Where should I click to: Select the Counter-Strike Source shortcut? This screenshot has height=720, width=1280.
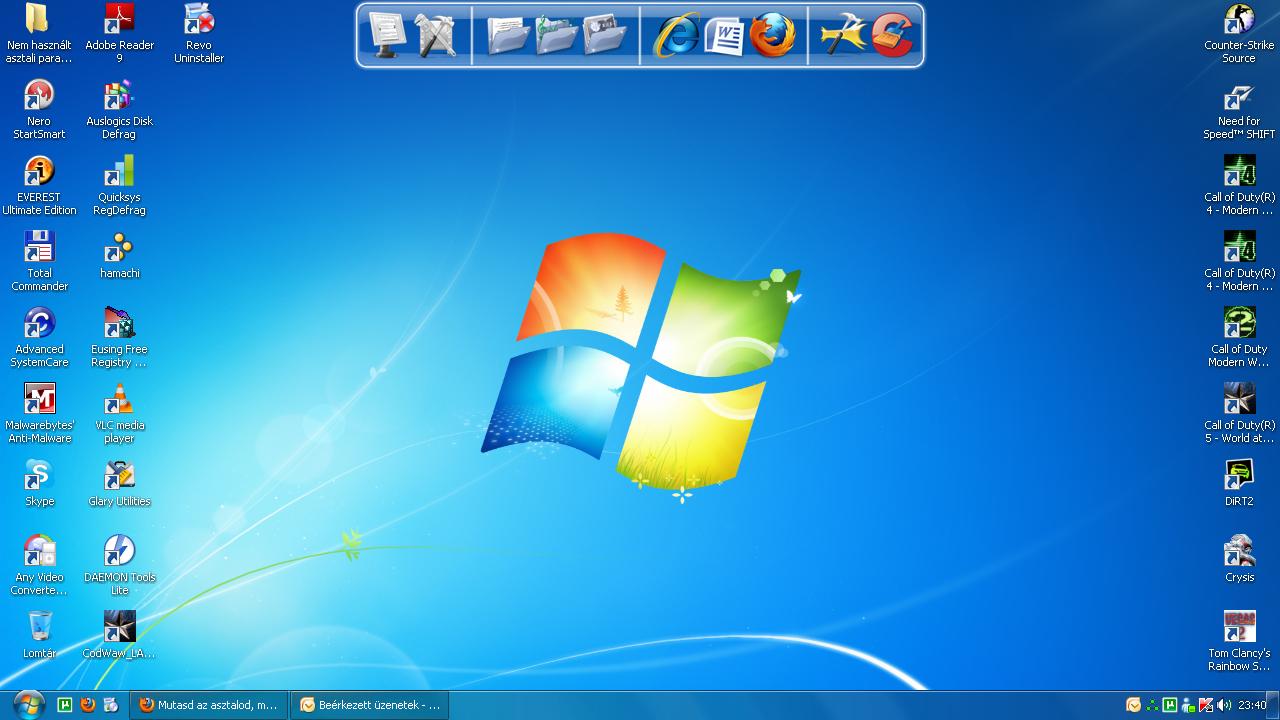[1239, 33]
